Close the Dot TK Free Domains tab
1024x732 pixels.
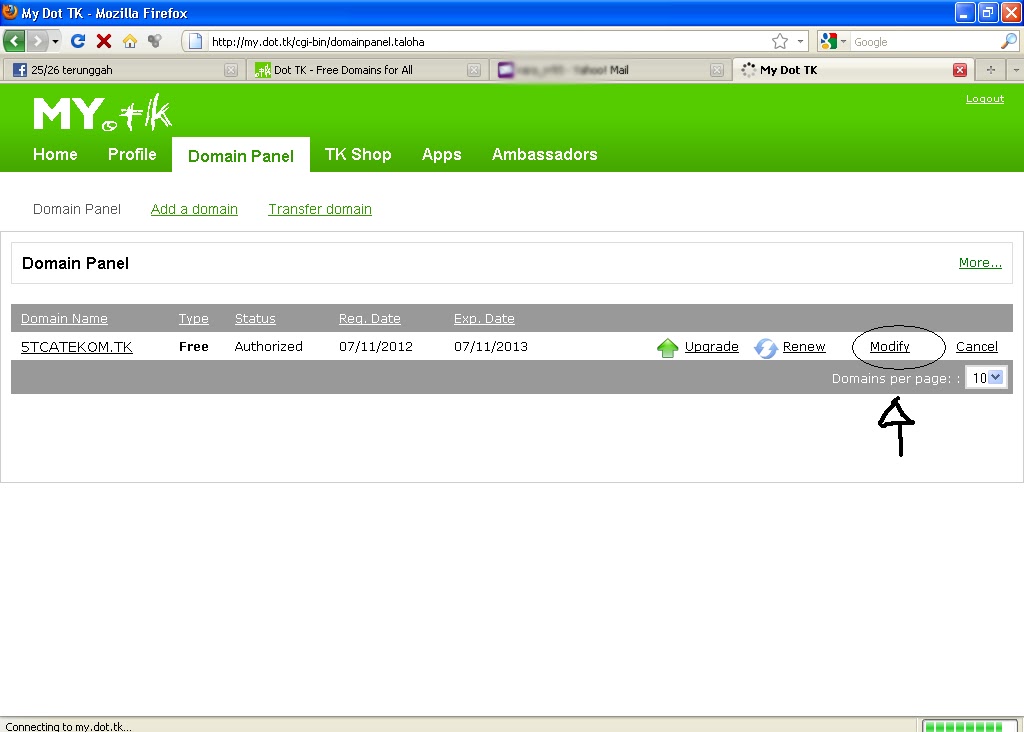[474, 70]
